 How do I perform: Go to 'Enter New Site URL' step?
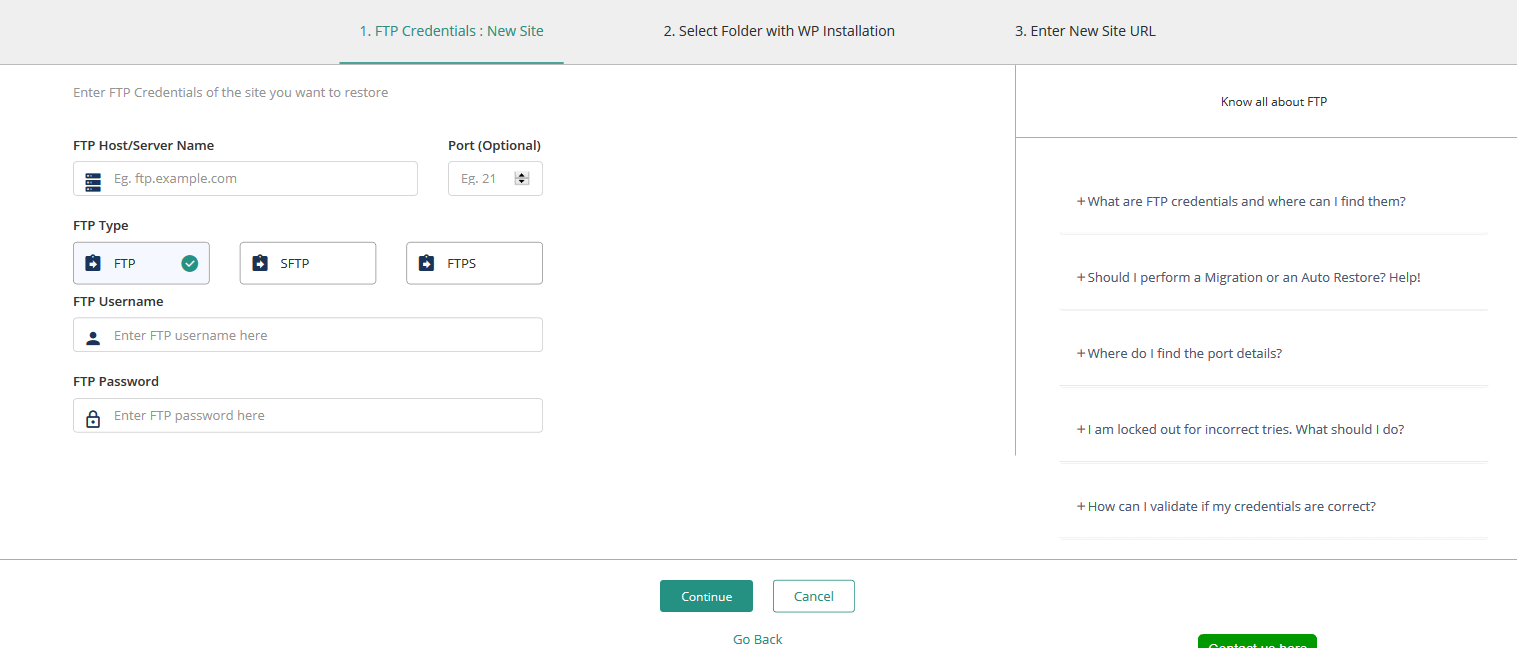tap(1085, 31)
